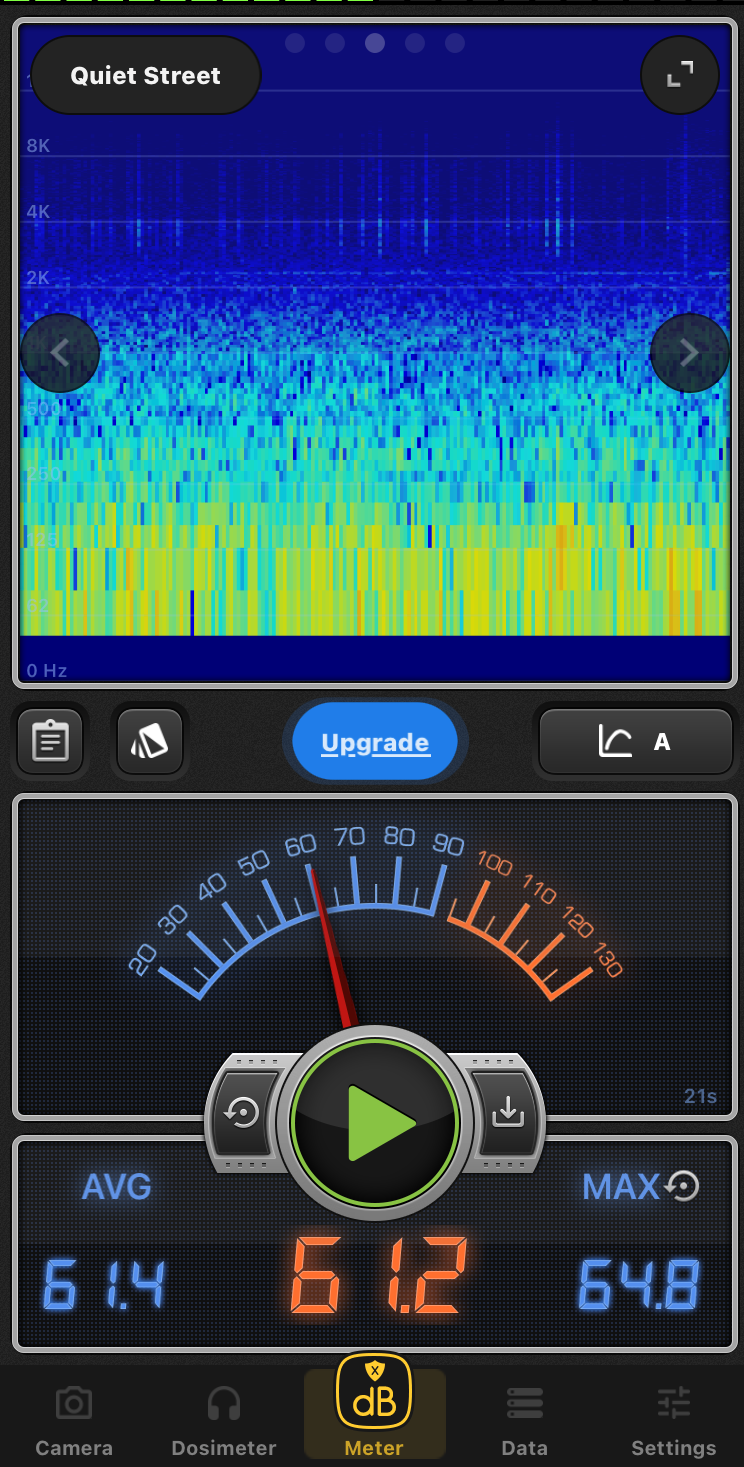The image size is (744, 1467).
Task: Select the first page indicator dot
Action: (x=295, y=43)
